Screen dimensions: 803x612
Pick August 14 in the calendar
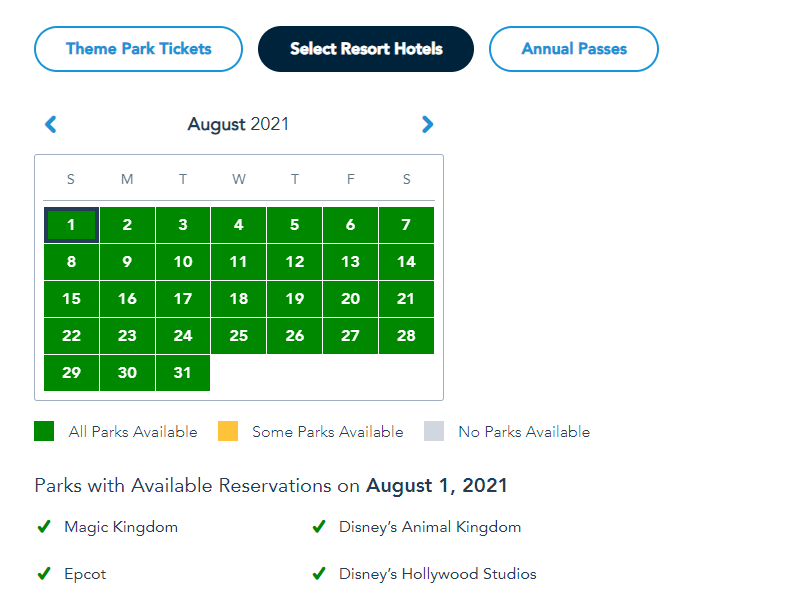tap(406, 262)
